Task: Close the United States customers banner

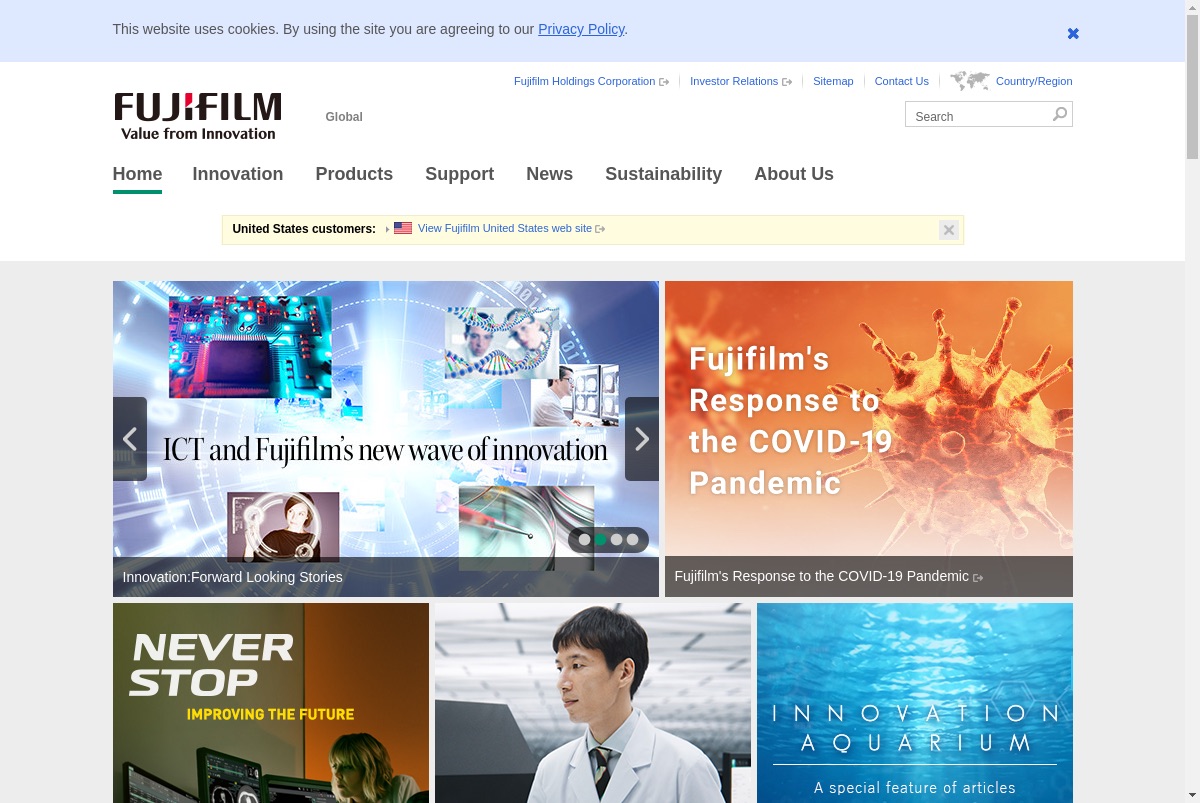Action: pyautogui.click(x=949, y=230)
